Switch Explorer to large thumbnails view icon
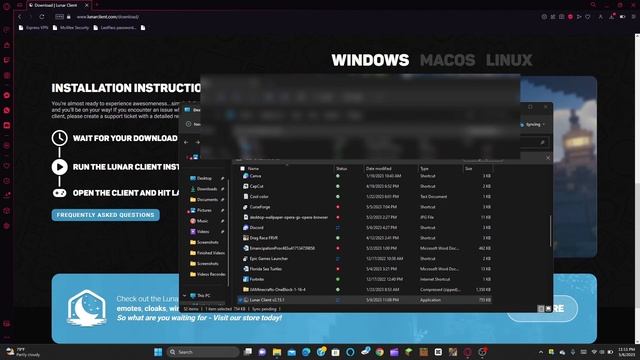 [548, 309]
